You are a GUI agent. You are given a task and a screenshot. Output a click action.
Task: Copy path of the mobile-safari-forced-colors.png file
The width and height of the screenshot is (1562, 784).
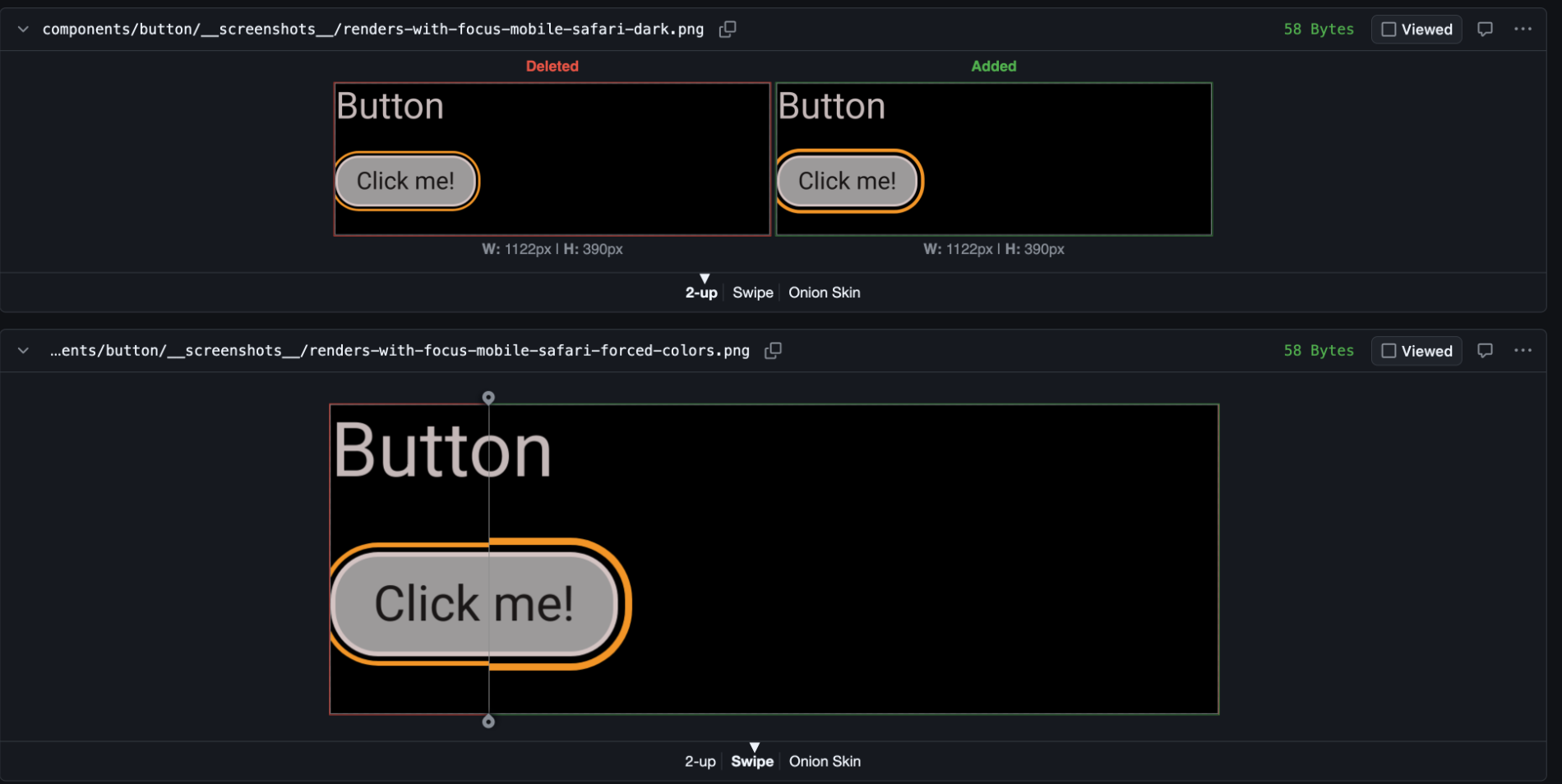point(773,351)
